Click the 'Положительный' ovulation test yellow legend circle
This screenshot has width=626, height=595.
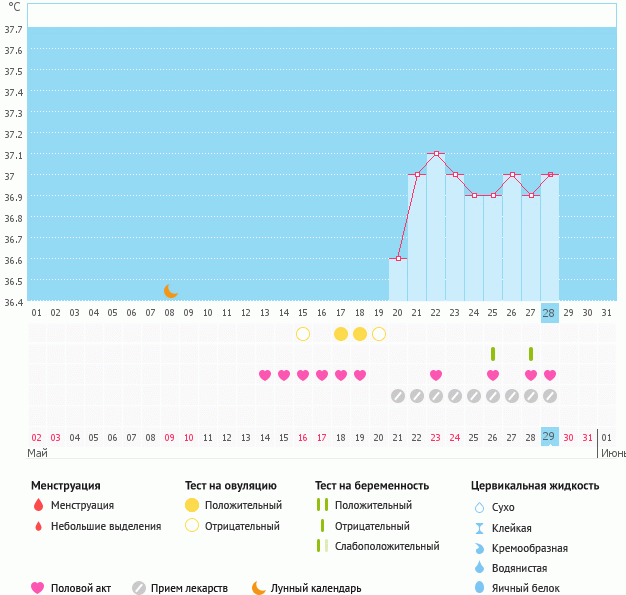coord(191,506)
